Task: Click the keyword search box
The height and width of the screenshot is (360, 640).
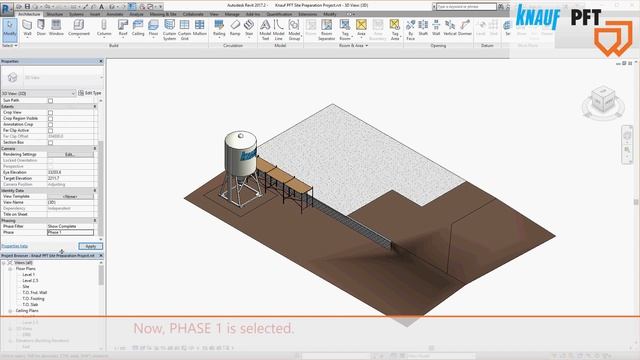Action: point(466,7)
